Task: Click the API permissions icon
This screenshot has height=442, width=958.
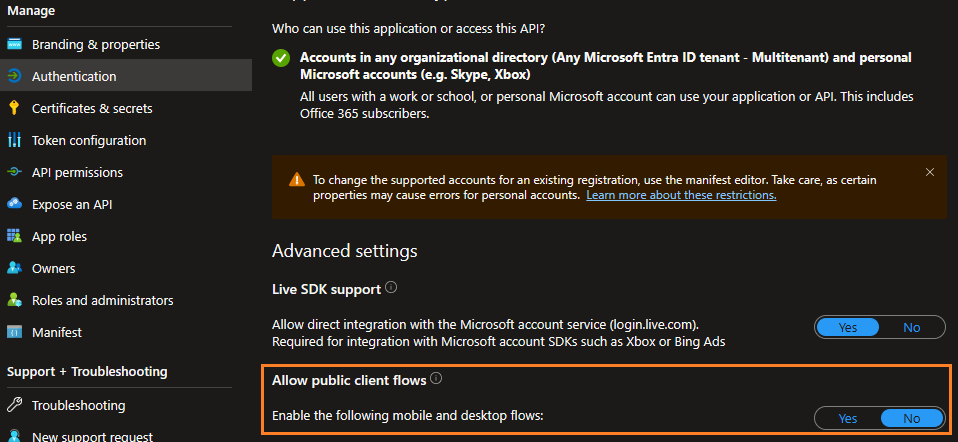Action: click(14, 172)
